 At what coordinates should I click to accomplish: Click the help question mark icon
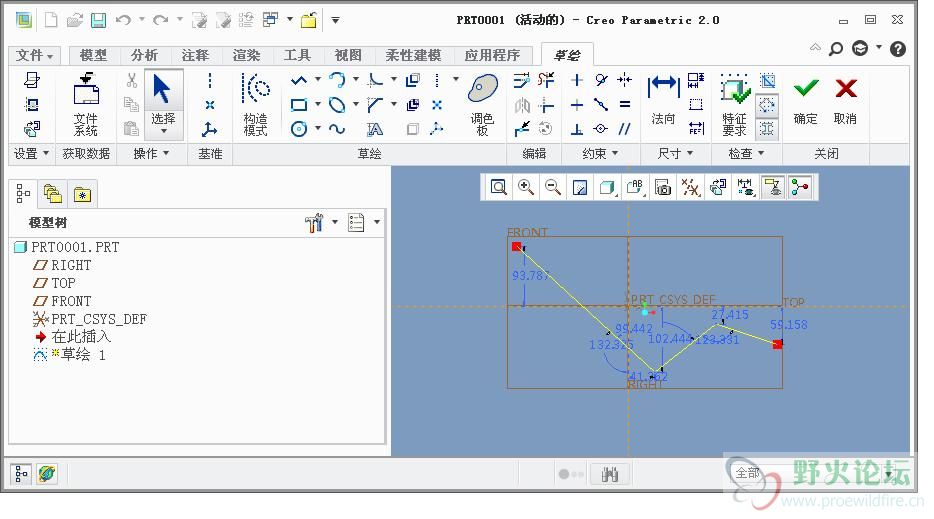898,49
